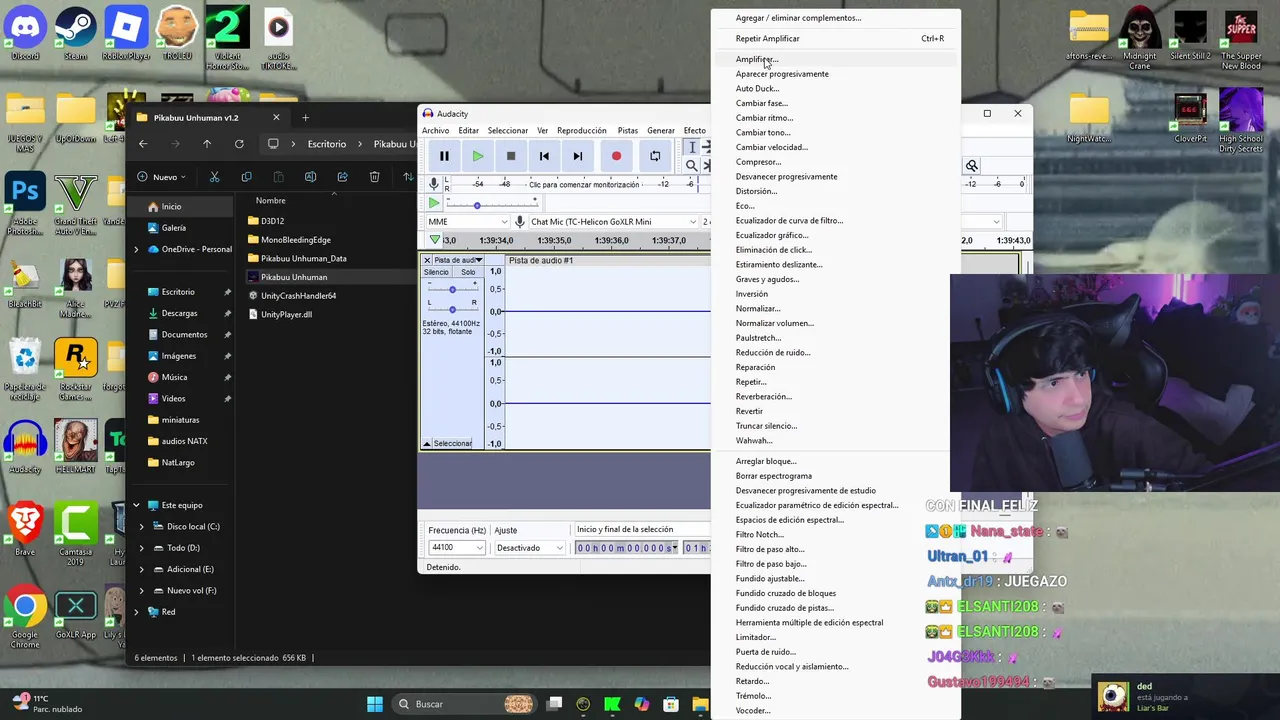1280x720 pixels.
Task: Collapse the track with the arrow button
Action: point(427,443)
